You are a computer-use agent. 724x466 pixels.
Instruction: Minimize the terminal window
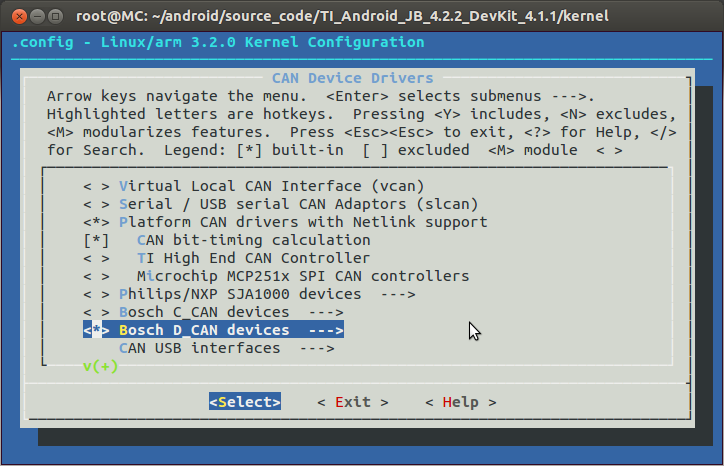pyautogui.click(x=37, y=17)
